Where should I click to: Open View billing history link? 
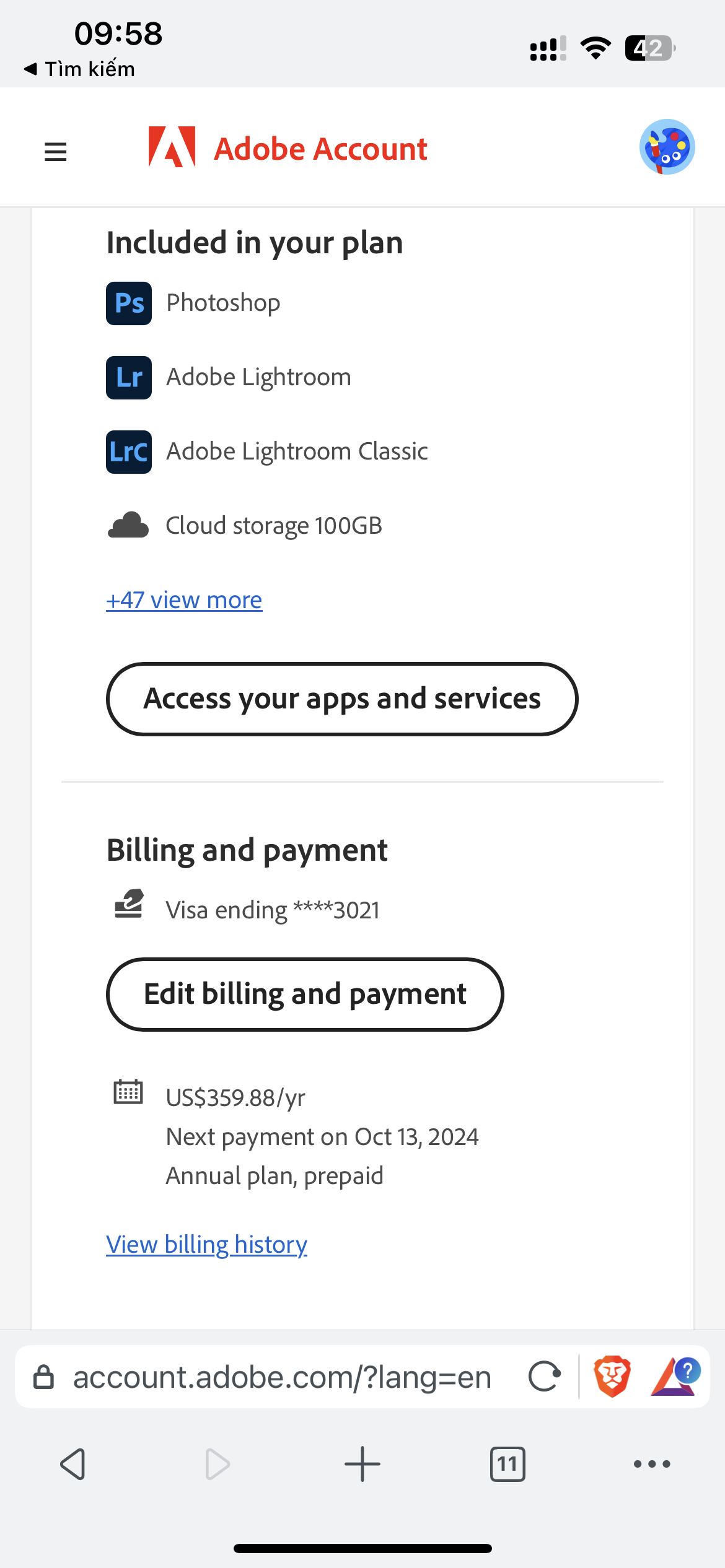[206, 1245]
